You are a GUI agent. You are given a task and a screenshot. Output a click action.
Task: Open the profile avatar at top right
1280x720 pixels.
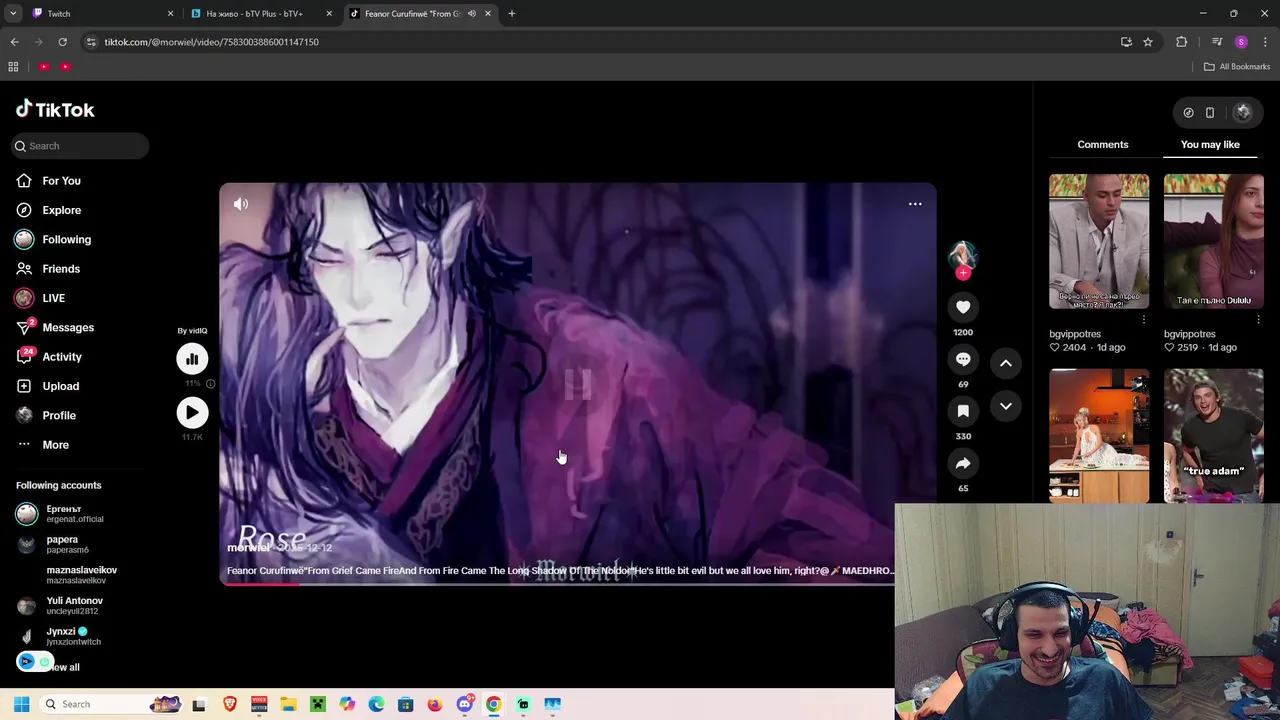1243,113
